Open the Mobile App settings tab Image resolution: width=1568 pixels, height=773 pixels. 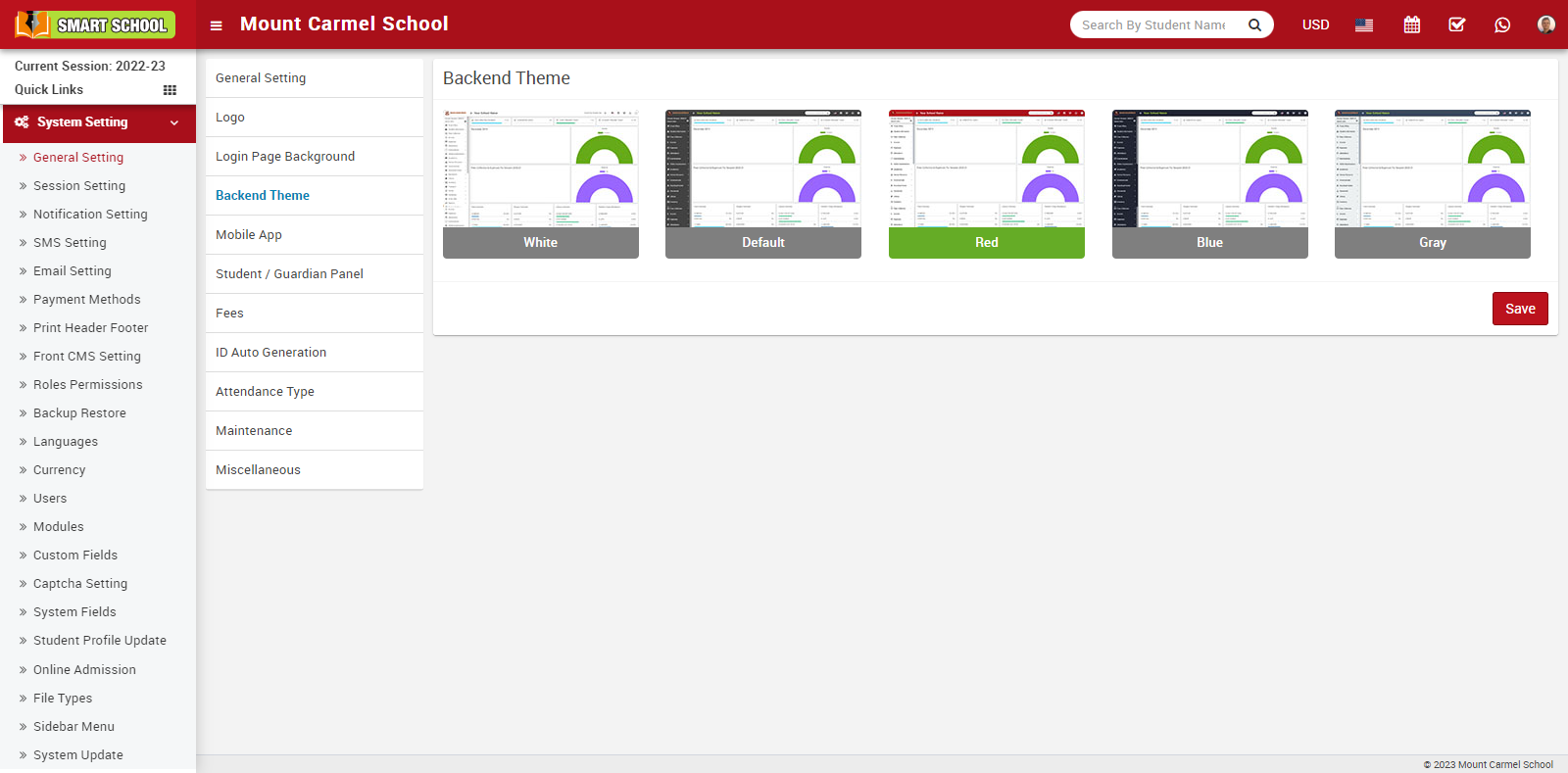[x=249, y=235]
